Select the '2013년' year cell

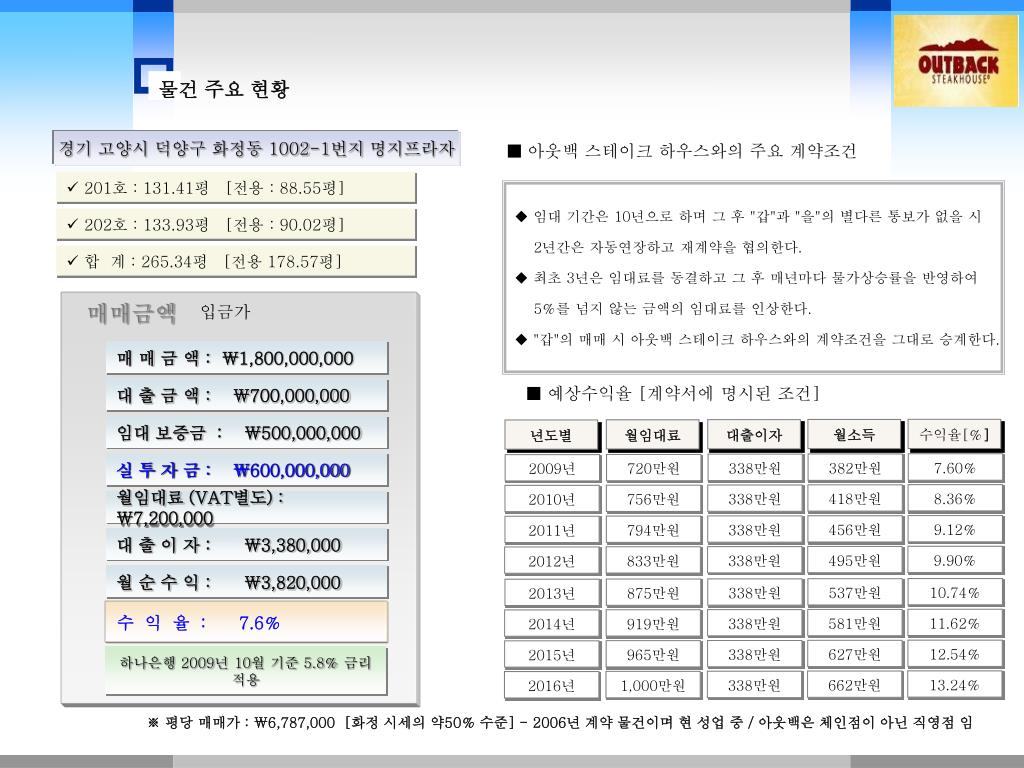pyautogui.click(x=552, y=592)
